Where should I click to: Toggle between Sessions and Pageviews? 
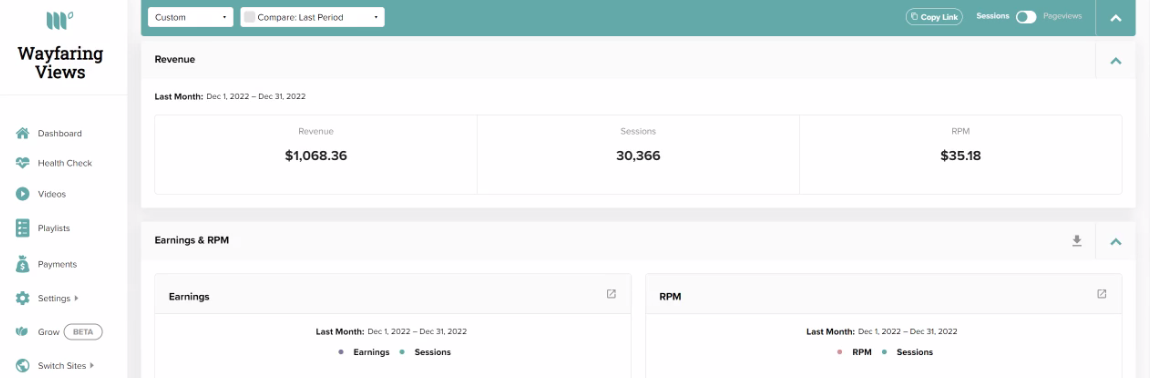(1025, 17)
